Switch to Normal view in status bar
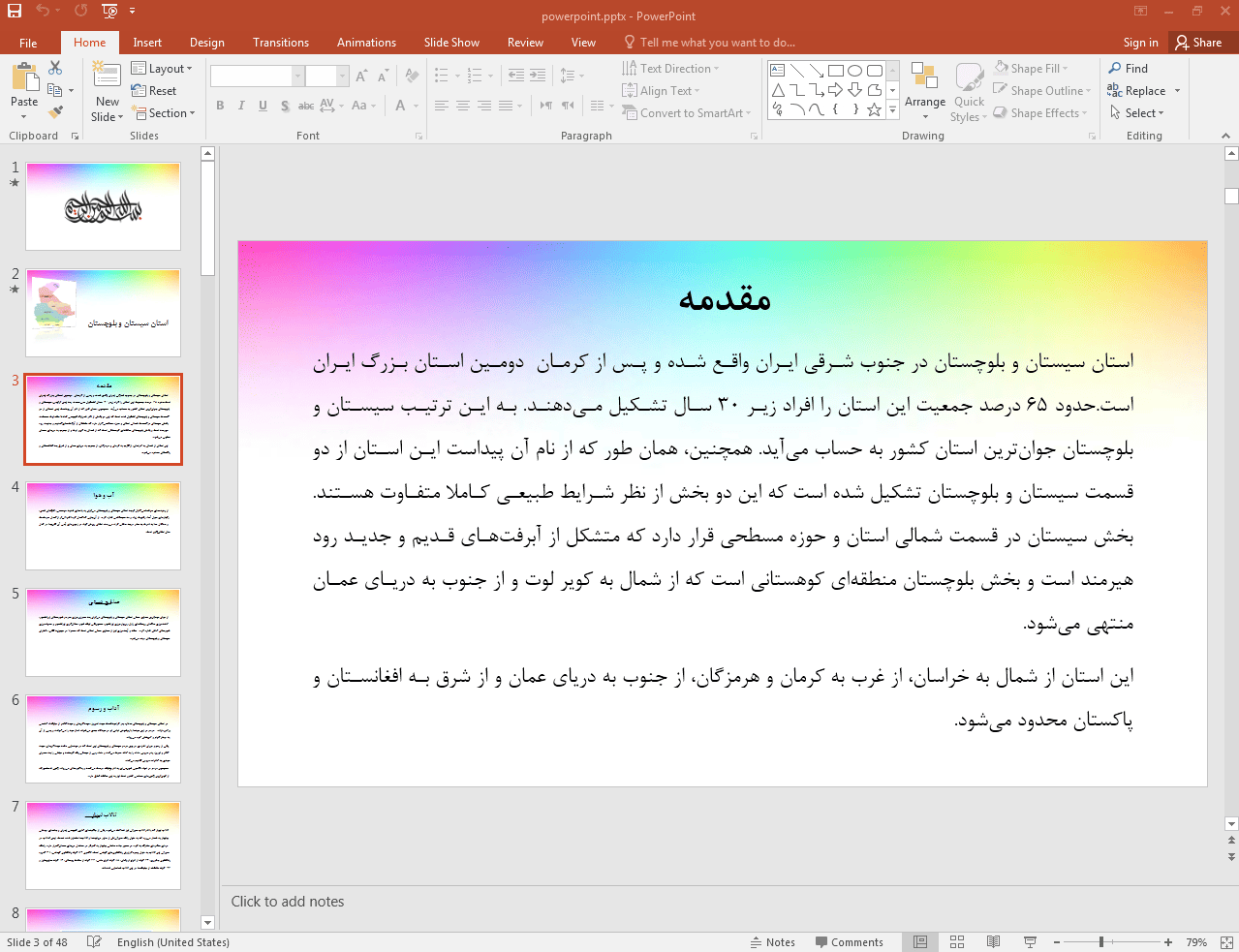The image size is (1239, 952). click(x=920, y=942)
